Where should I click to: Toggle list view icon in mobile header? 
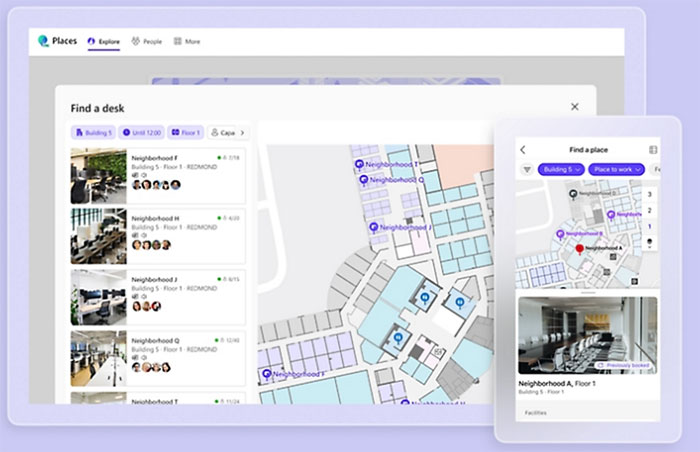click(653, 150)
